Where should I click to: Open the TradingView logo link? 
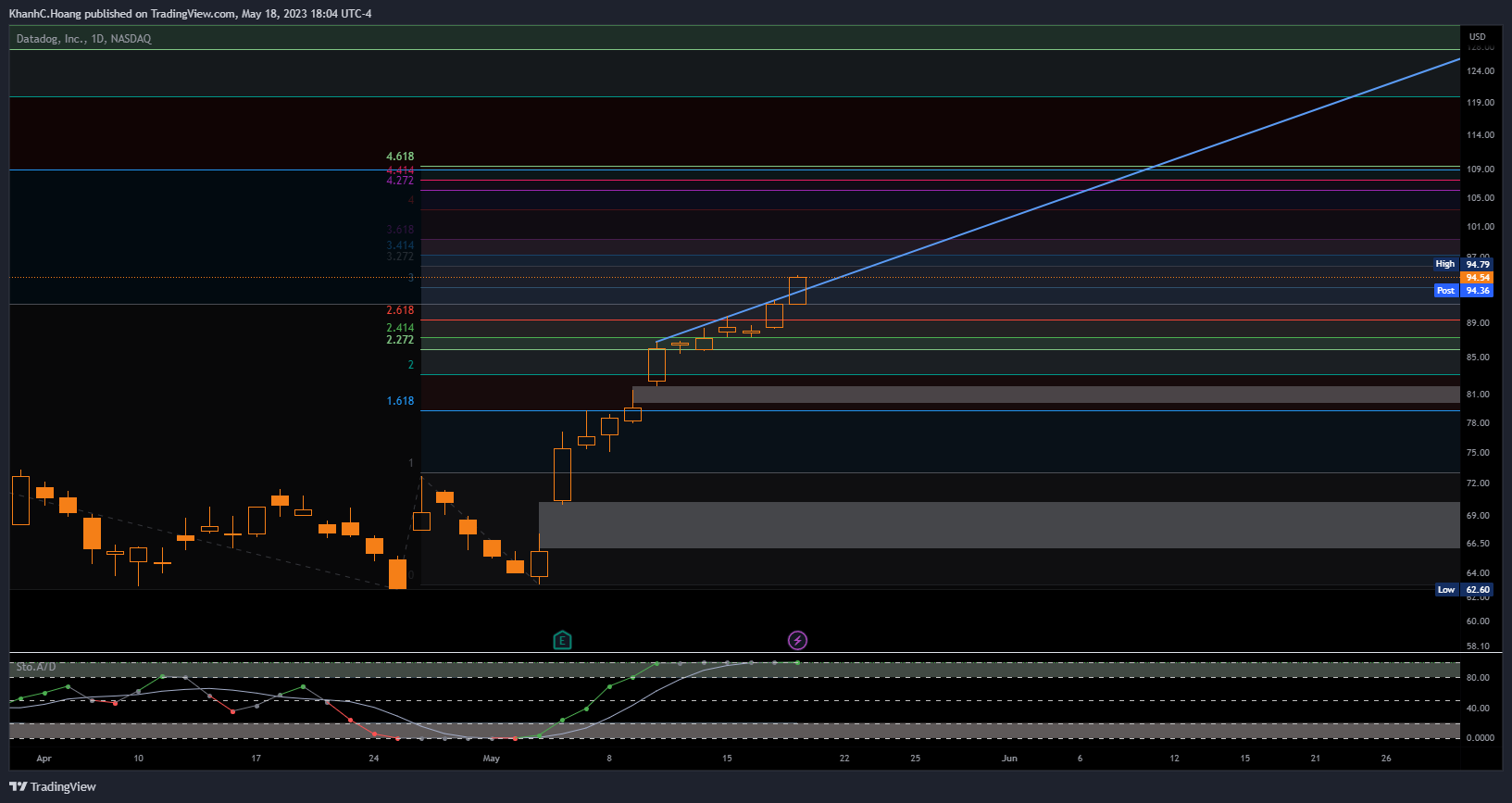[x=53, y=786]
